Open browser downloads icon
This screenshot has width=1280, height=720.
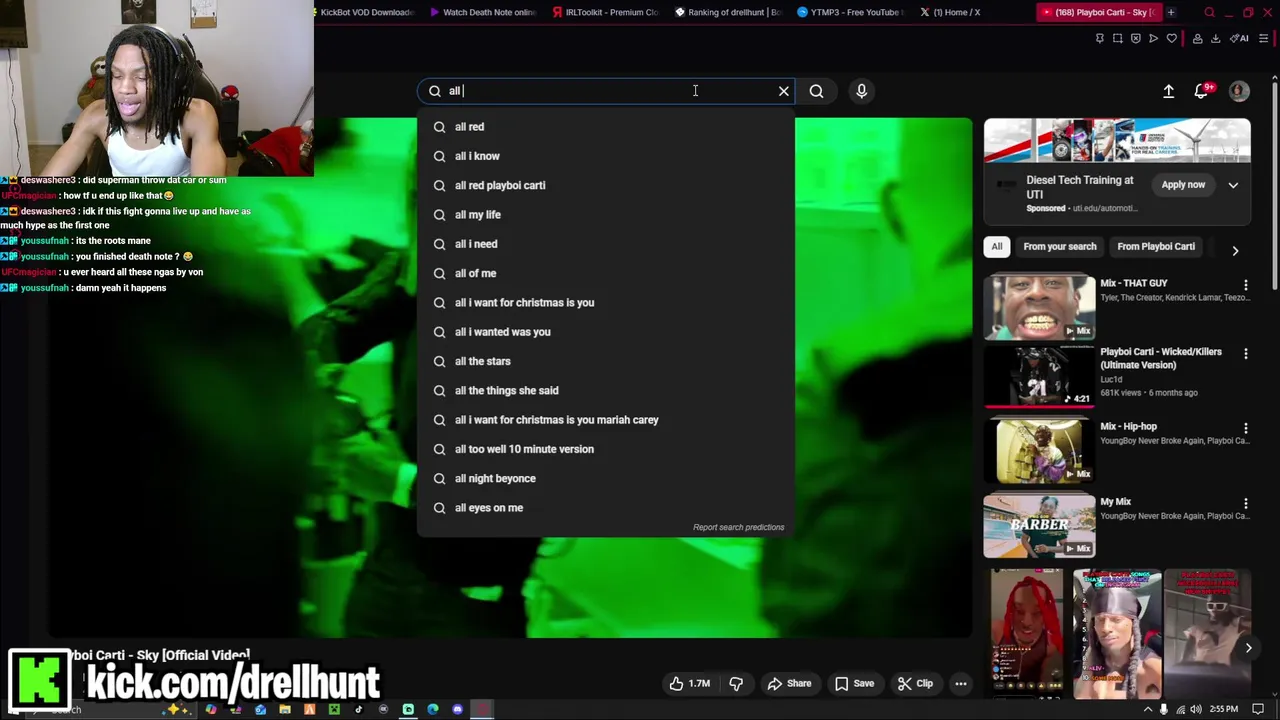[1216, 39]
